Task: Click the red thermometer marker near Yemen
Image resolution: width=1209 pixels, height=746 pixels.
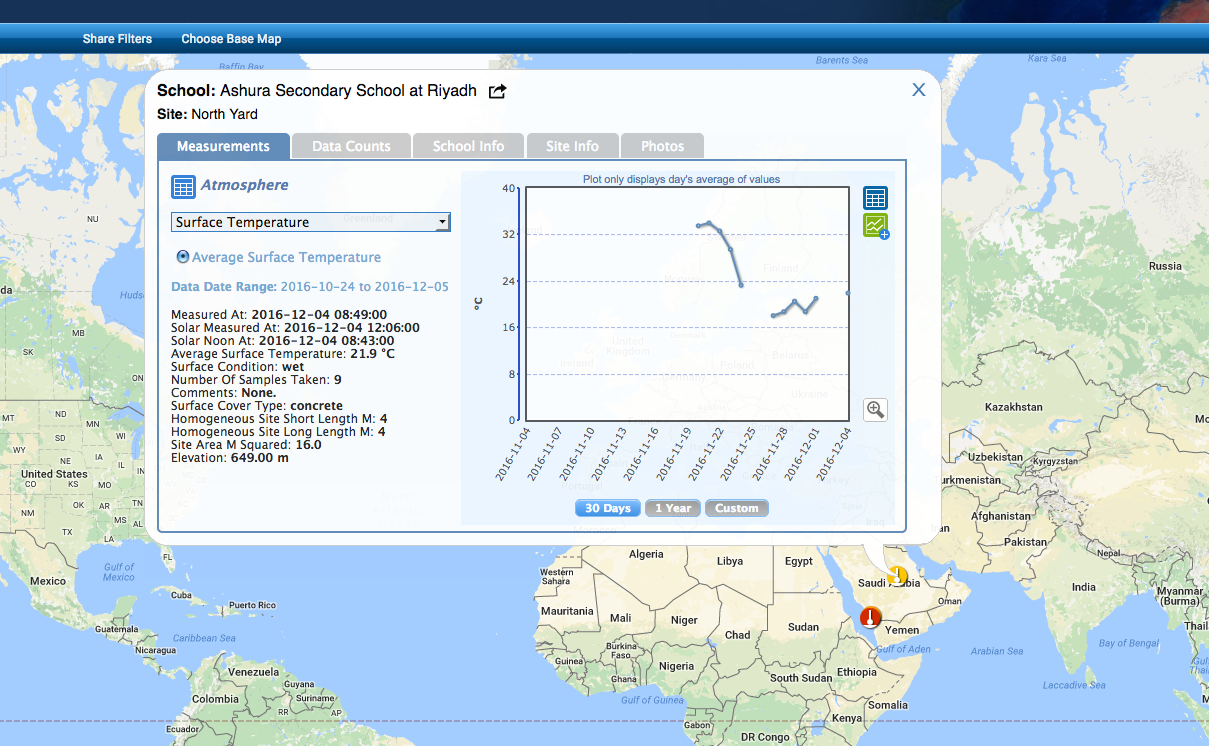Action: (x=871, y=617)
